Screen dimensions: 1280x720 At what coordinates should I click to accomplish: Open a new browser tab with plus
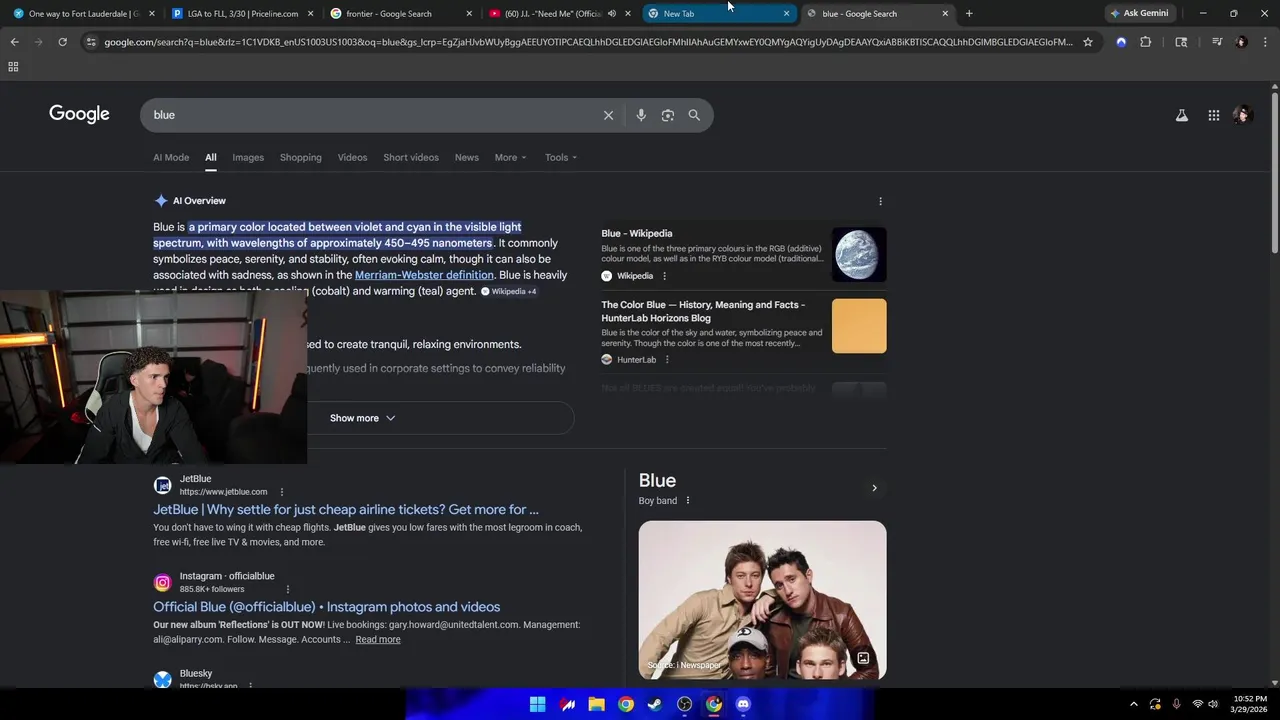[969, 13]
